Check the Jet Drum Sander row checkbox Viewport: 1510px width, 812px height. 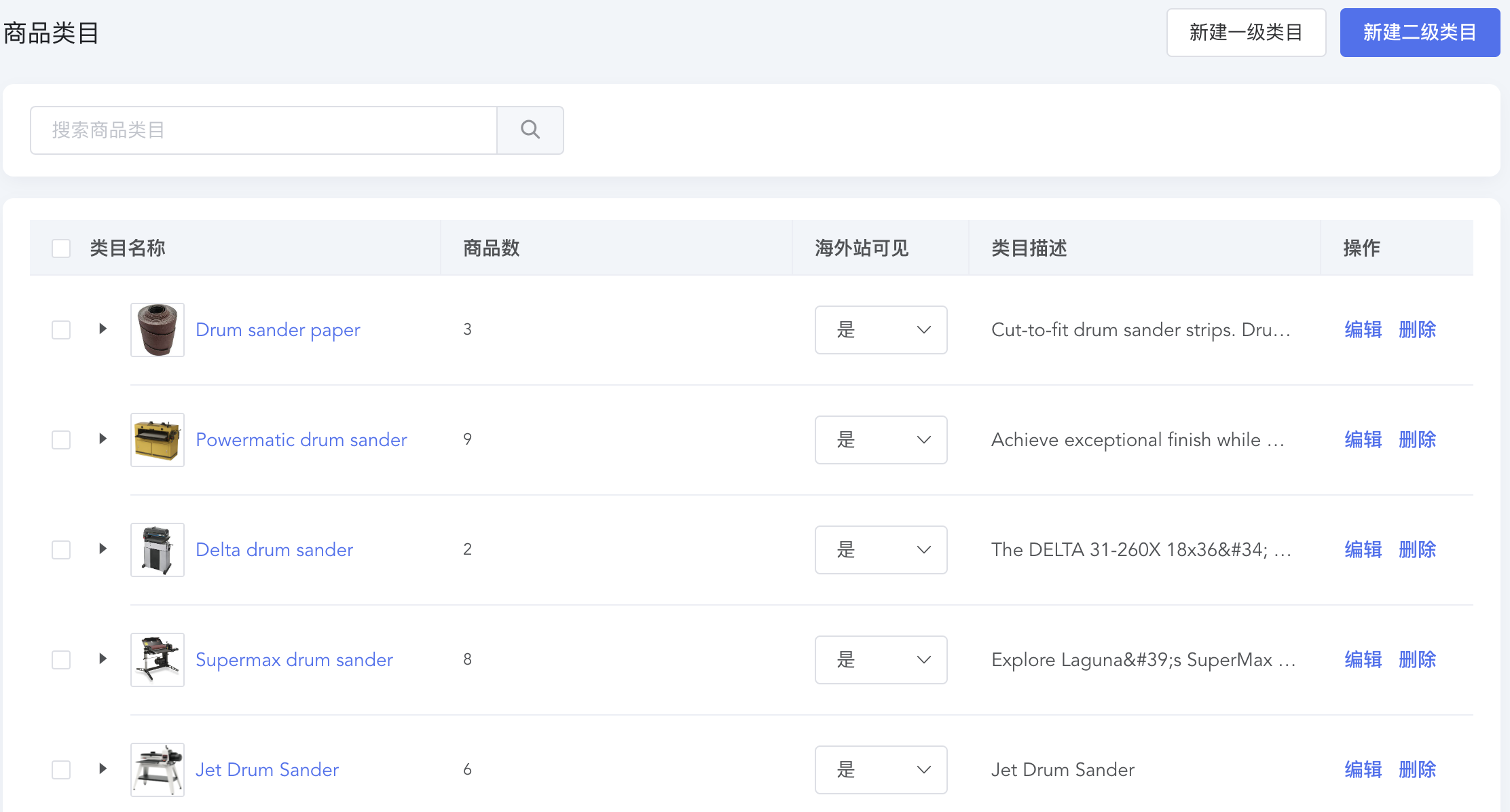(x=61, y=770)
